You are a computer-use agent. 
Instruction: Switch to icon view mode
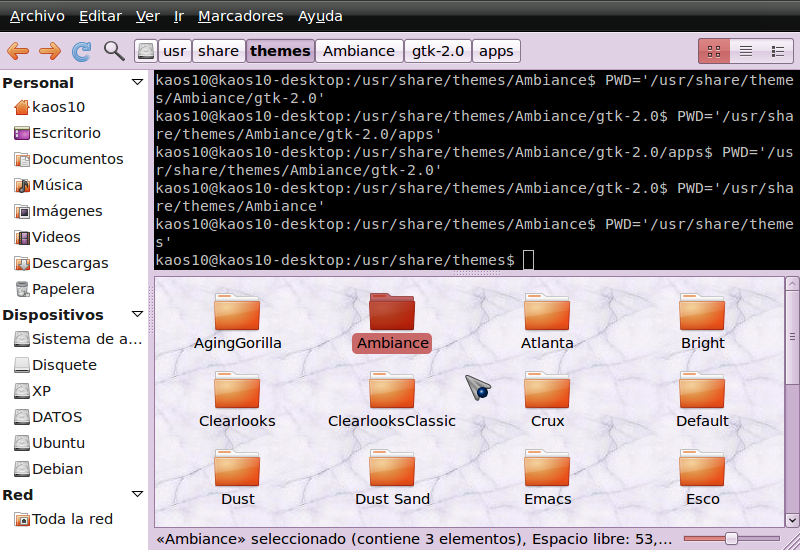tap(714, 51)
